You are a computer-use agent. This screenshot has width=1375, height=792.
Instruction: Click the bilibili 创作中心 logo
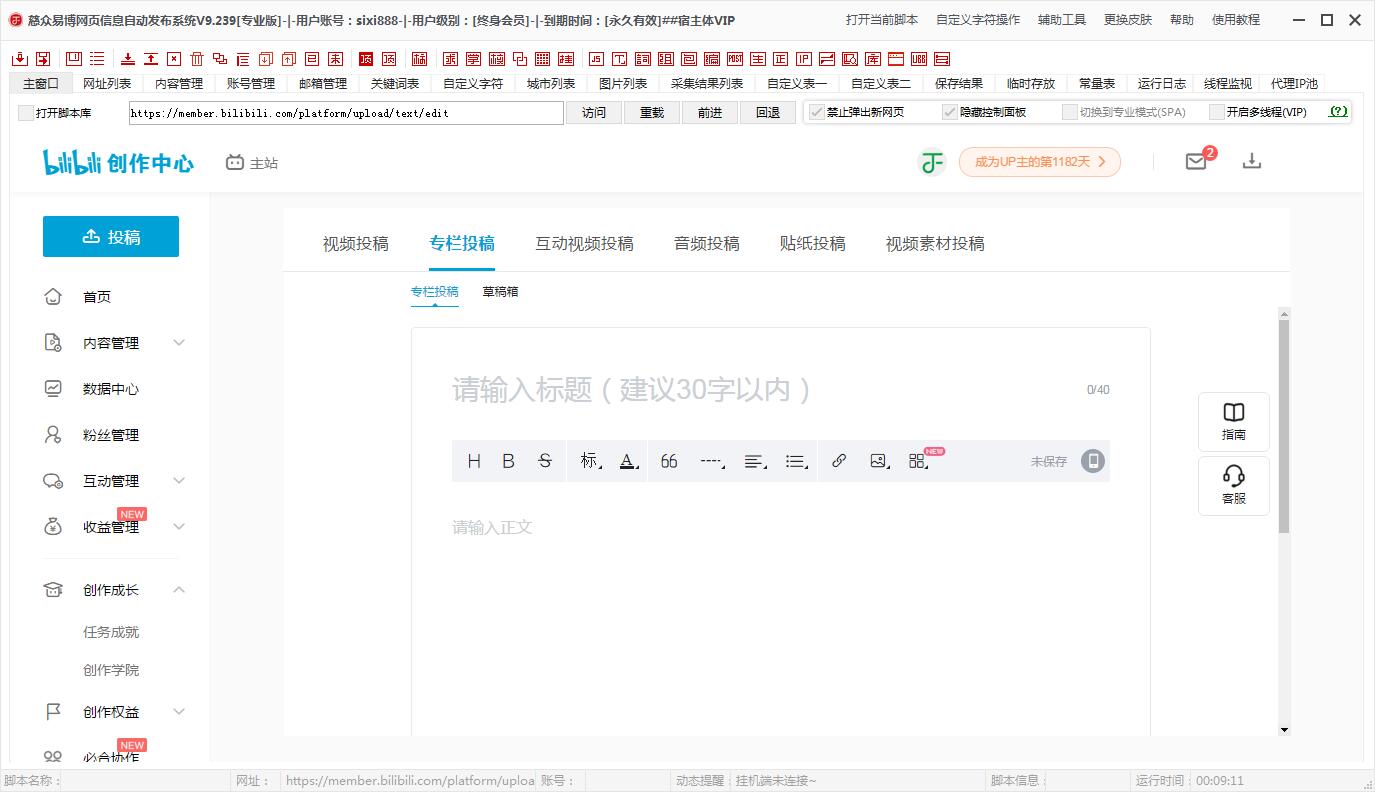[118, 162]
